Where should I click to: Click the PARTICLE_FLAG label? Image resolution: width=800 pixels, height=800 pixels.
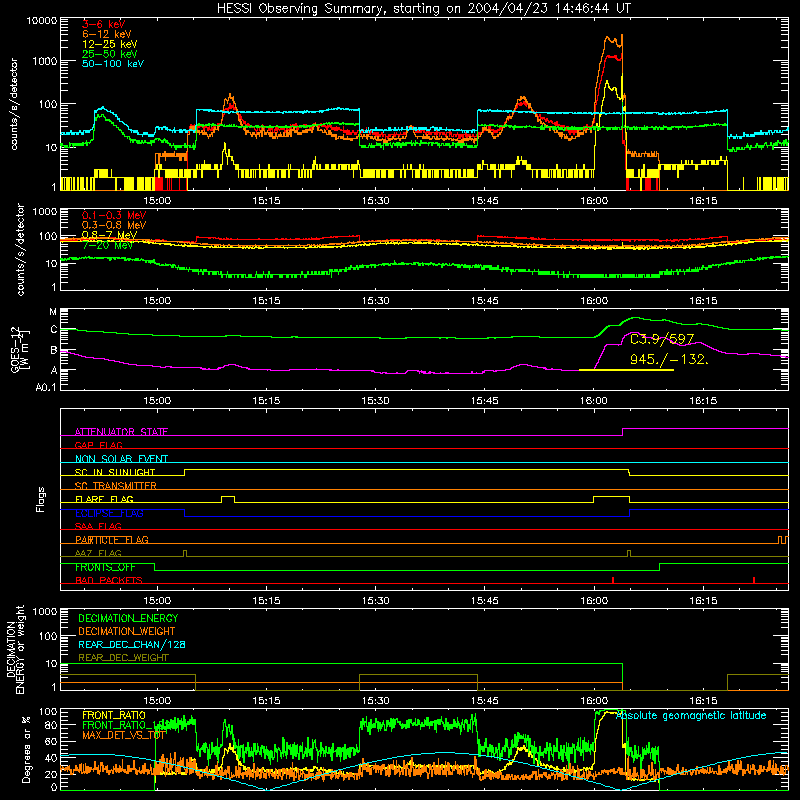(112, 539)
